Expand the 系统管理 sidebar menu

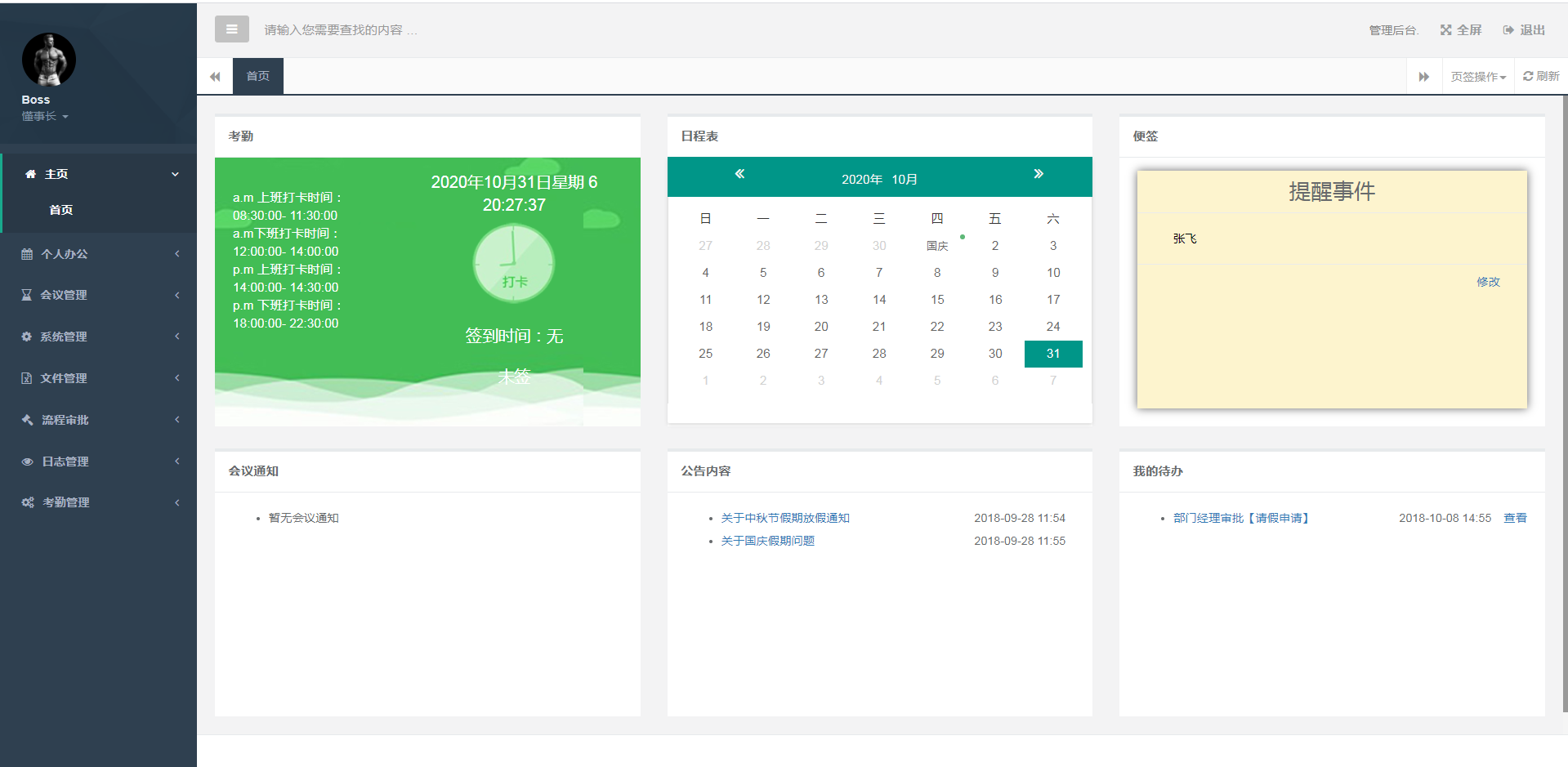[98, 337]
